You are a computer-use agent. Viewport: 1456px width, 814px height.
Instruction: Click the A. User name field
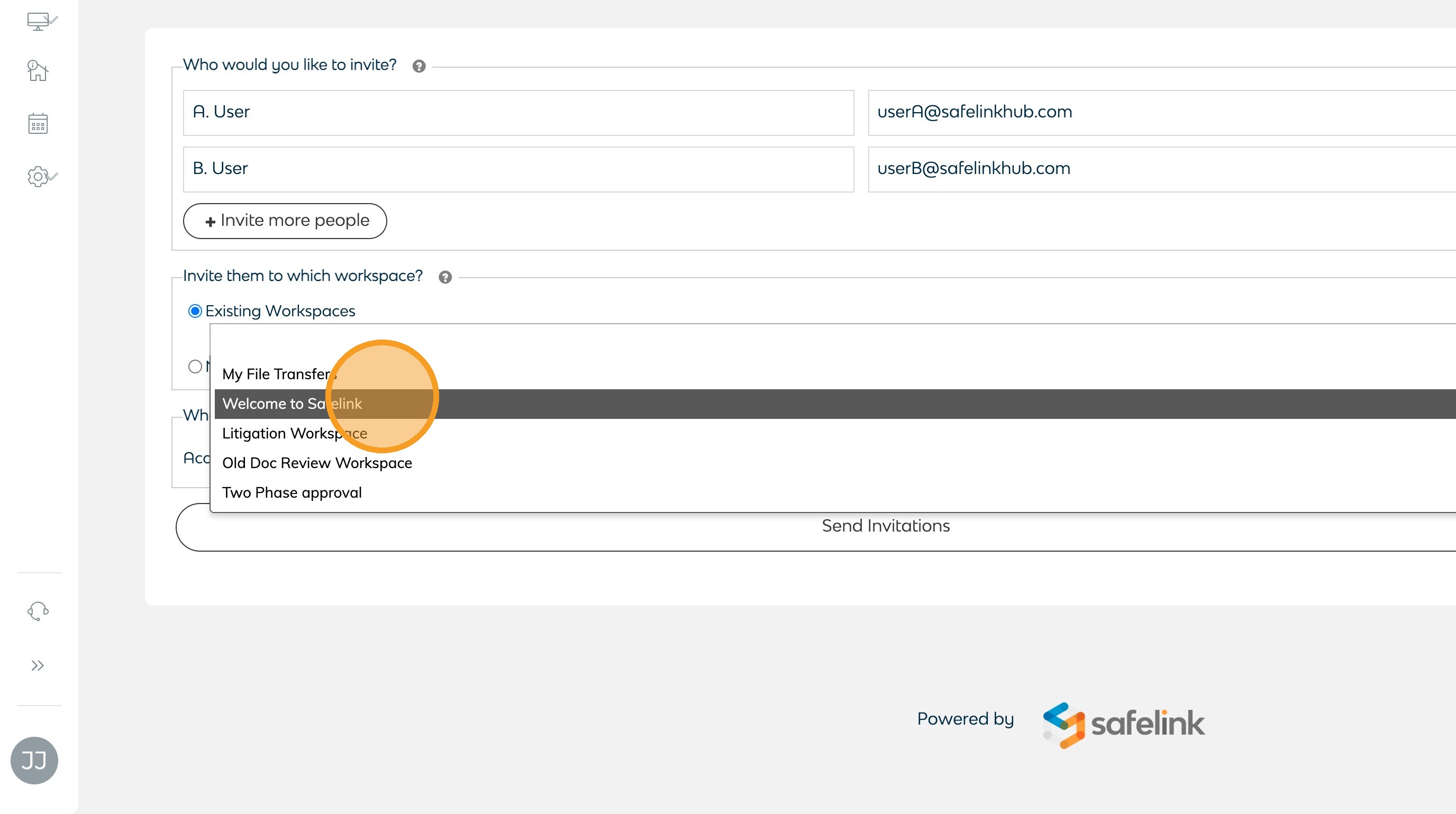(518, 113)
